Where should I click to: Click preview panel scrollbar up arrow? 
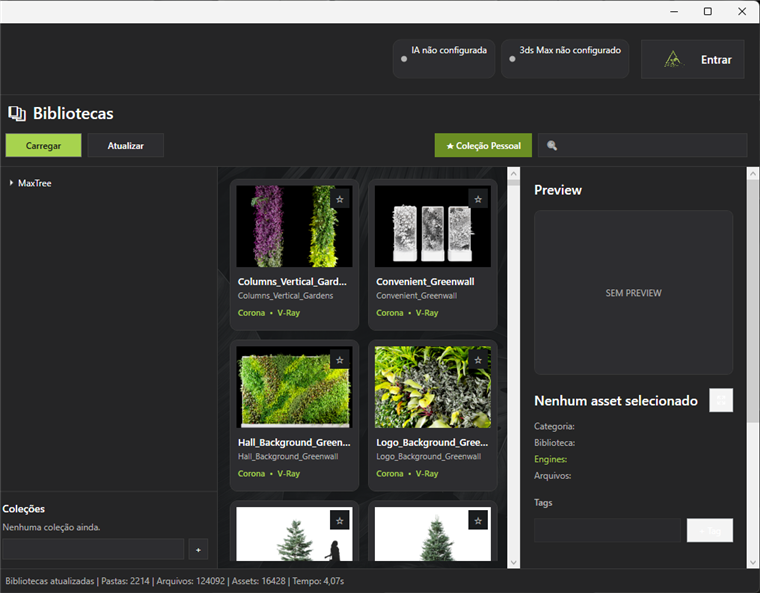coord(753,174)
